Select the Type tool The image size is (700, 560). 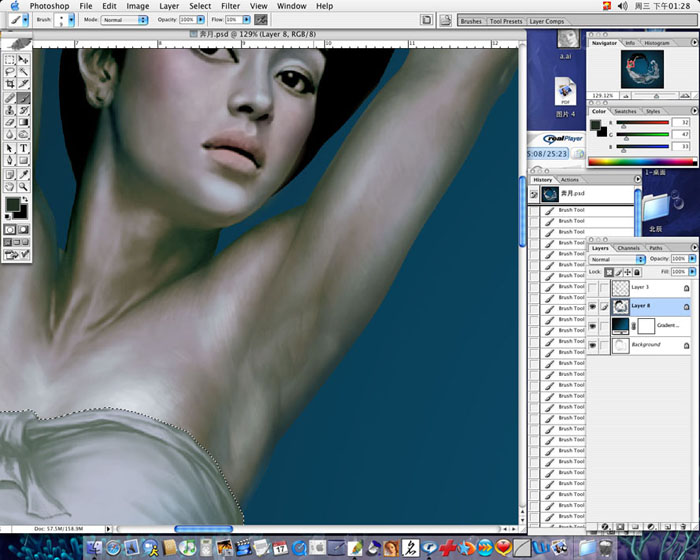tap(23, 148)
